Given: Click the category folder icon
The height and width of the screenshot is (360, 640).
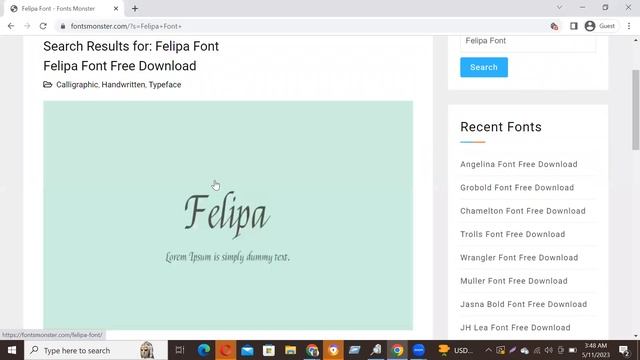Looking at the screenshot, I should (48, 84).
